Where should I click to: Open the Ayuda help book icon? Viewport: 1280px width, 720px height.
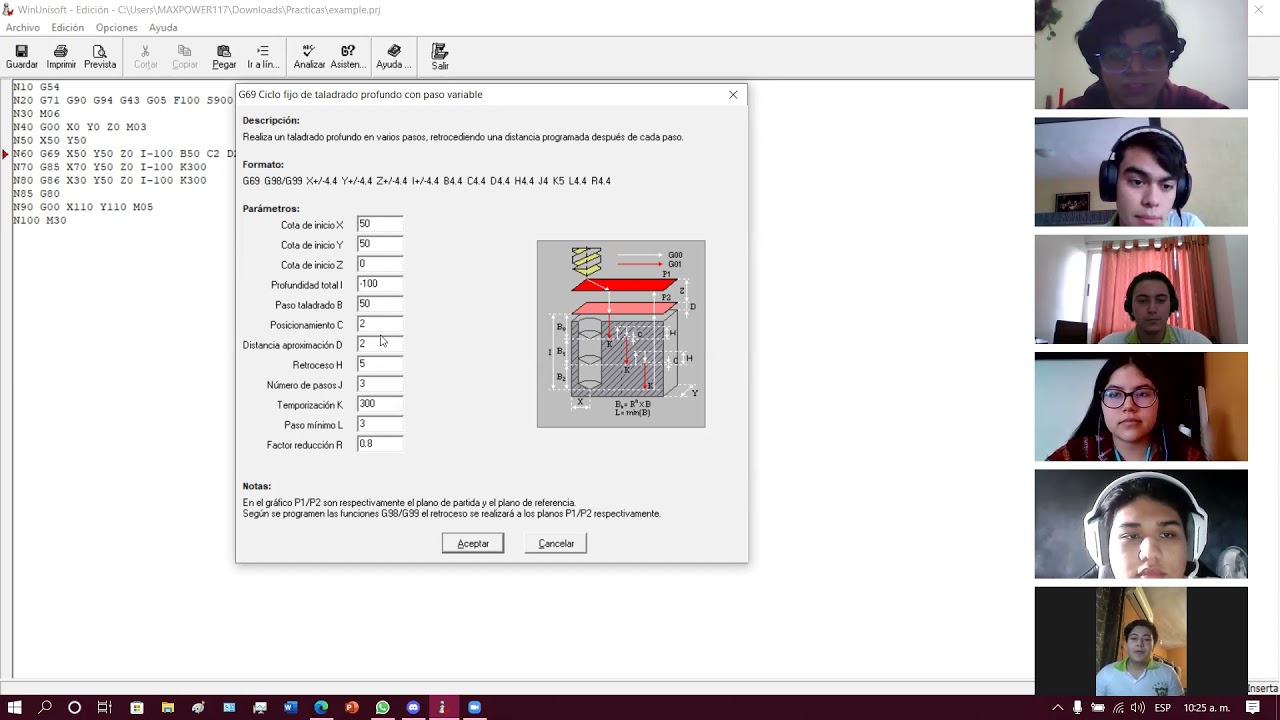point(394,57)
